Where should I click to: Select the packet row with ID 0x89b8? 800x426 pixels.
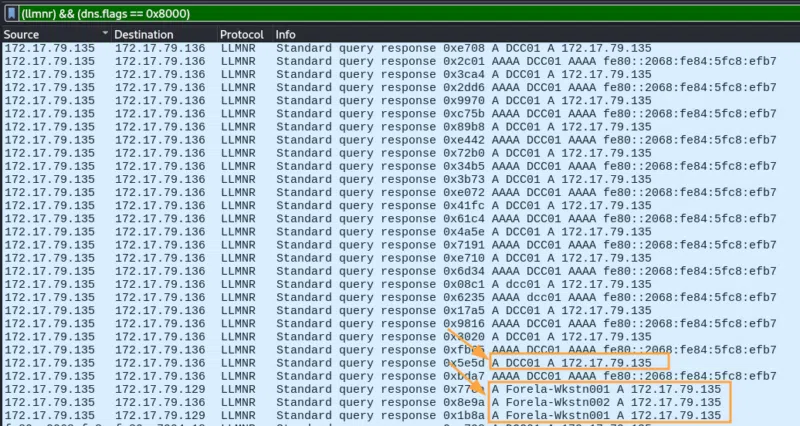pos(401,127)
